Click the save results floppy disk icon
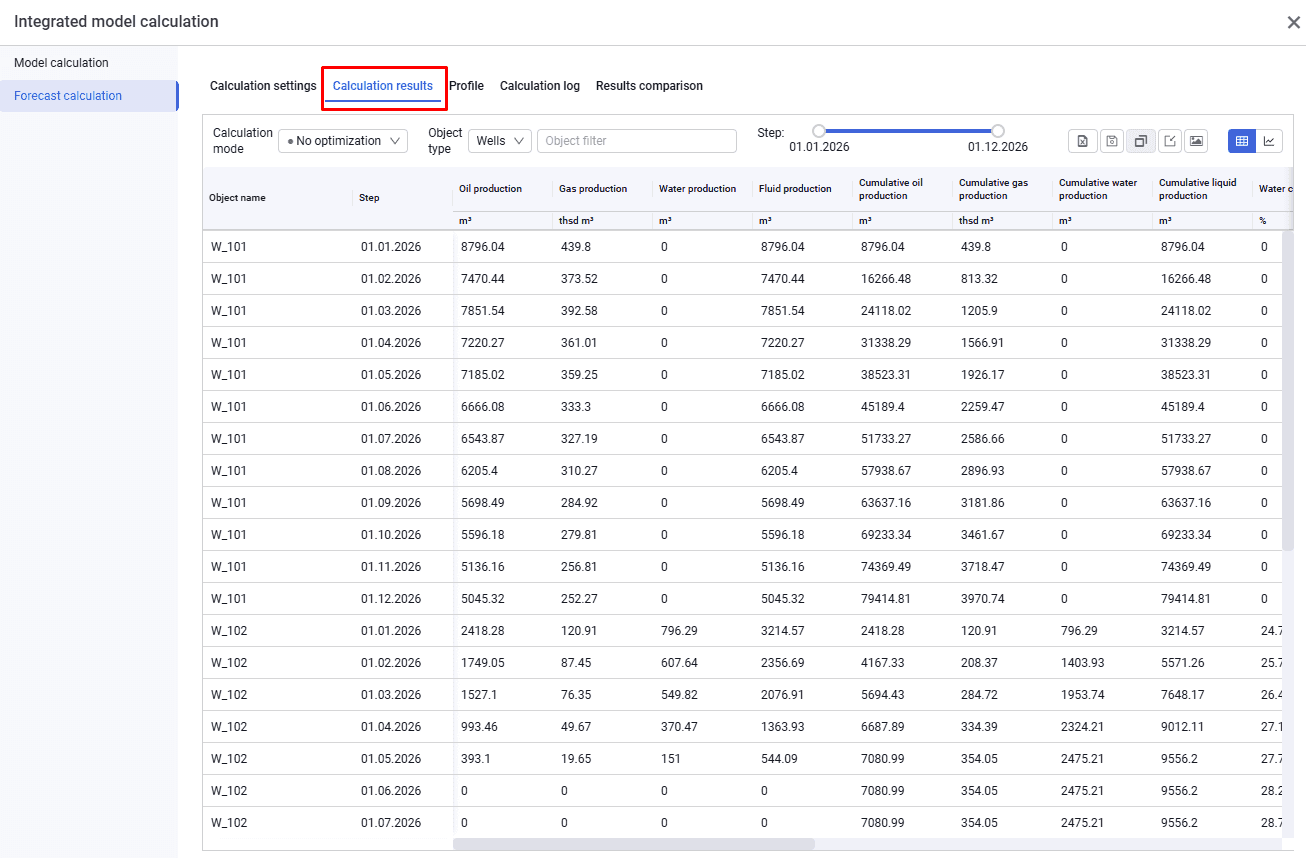Image resolution: width=1306 pixels, height=858 pixels. (x=1111, y=141)
